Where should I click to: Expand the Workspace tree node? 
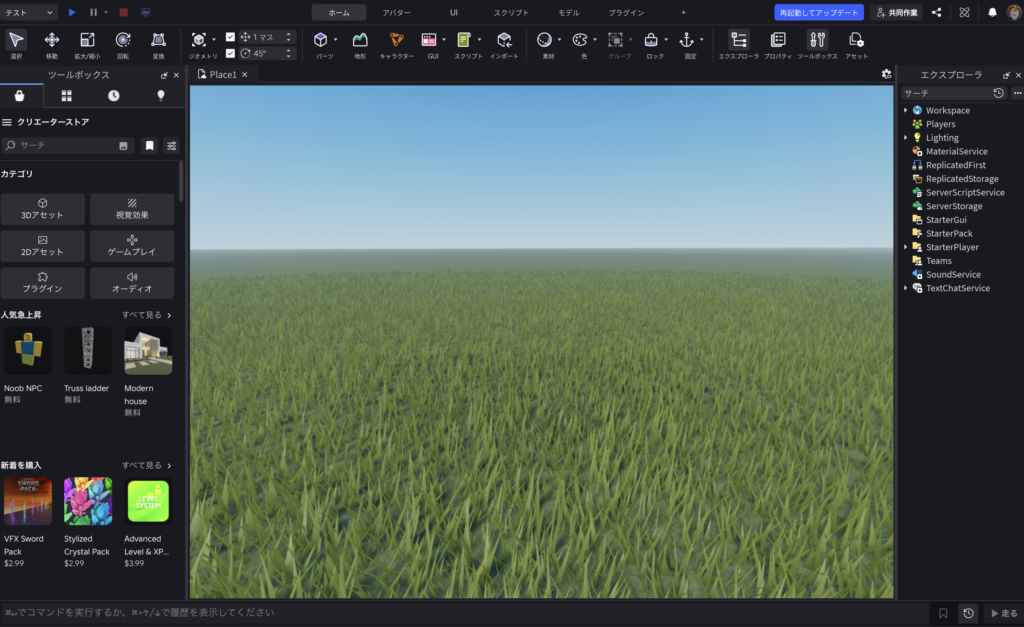906,110
